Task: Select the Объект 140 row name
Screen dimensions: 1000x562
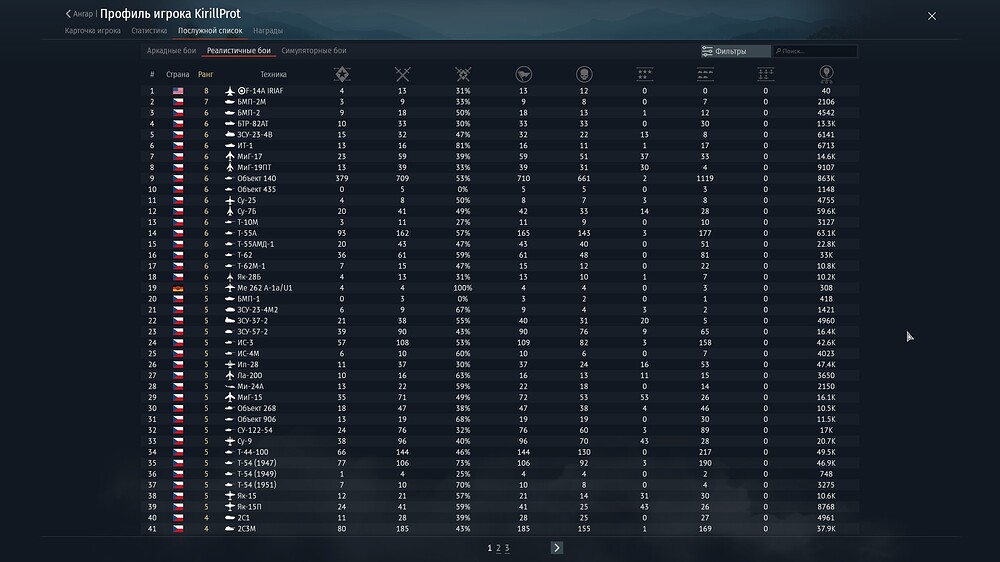Action: pos(256,179)
